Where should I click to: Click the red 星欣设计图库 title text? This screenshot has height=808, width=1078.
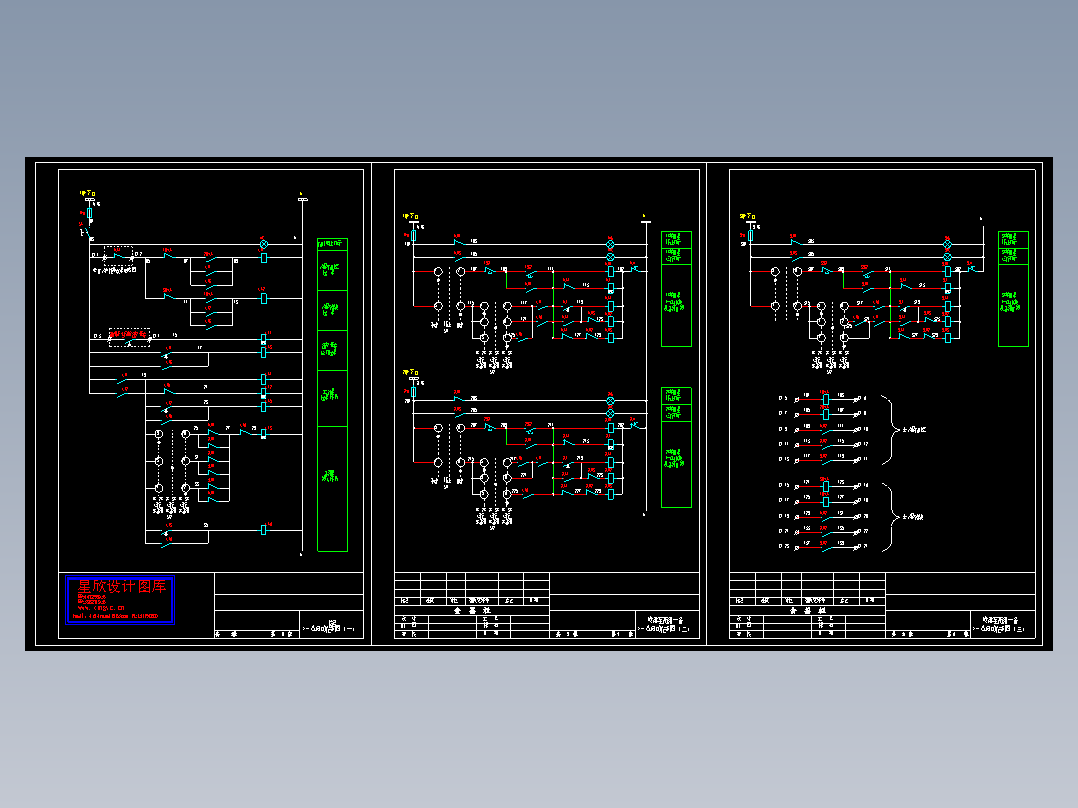[122, 587]
